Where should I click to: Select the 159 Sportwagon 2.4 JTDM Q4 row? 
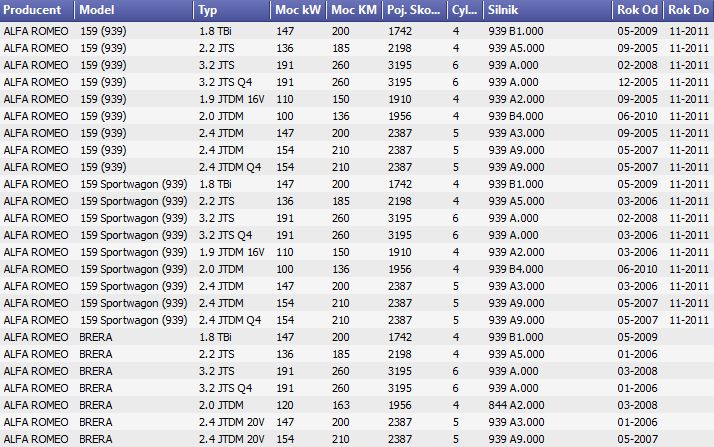(357, 320)
